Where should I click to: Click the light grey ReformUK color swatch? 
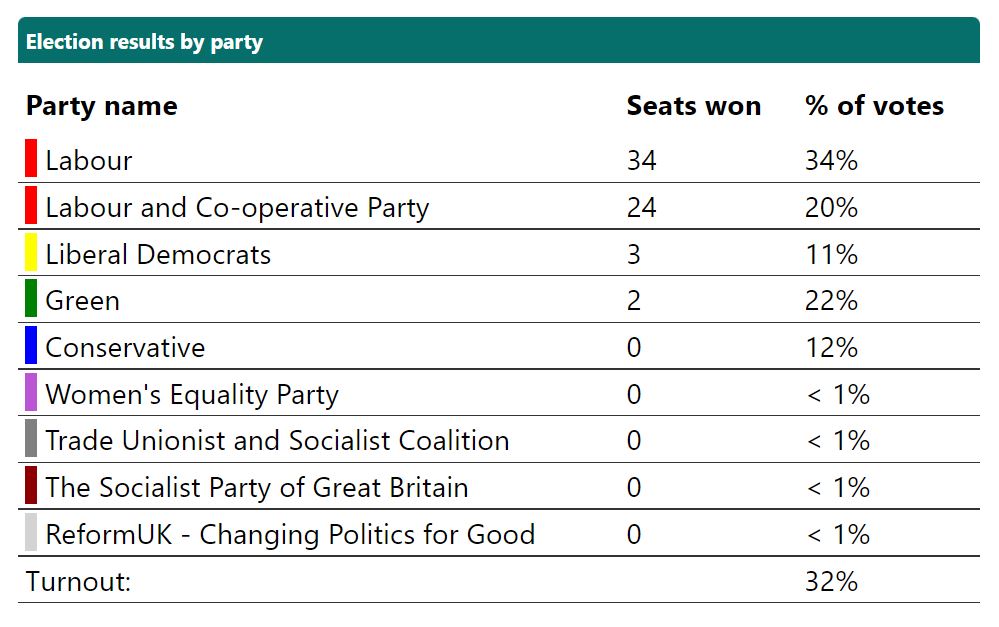(x=31, y=533)
